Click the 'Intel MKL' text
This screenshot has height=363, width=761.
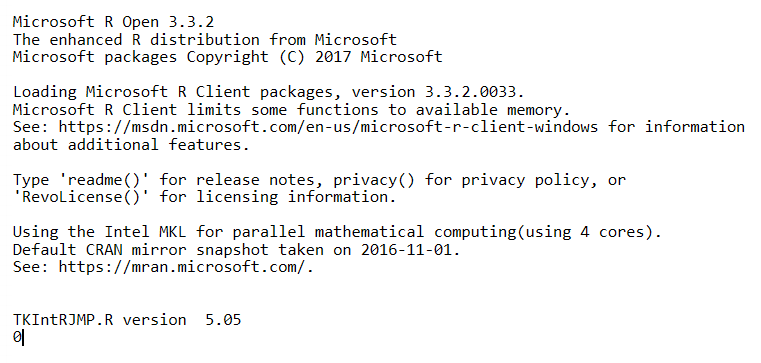145,232
